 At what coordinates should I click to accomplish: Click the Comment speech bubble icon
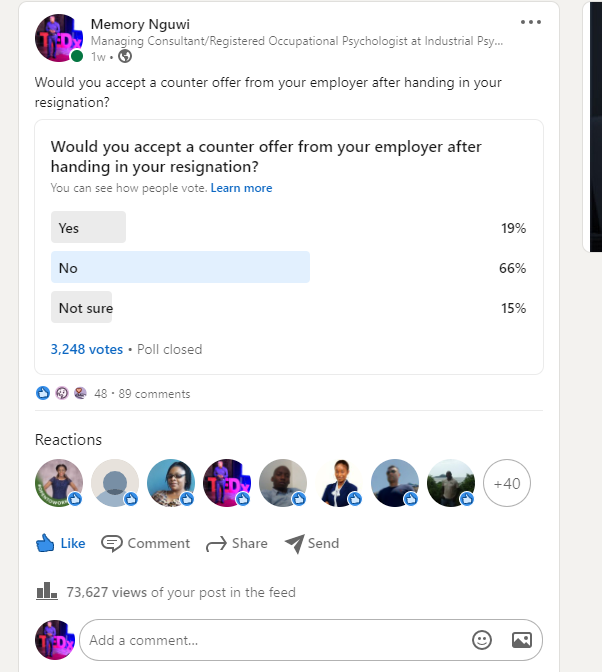click(111, 543)
